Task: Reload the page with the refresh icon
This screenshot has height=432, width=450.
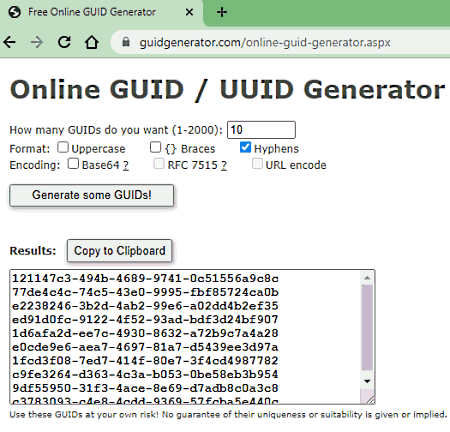Action: [64, 42]
